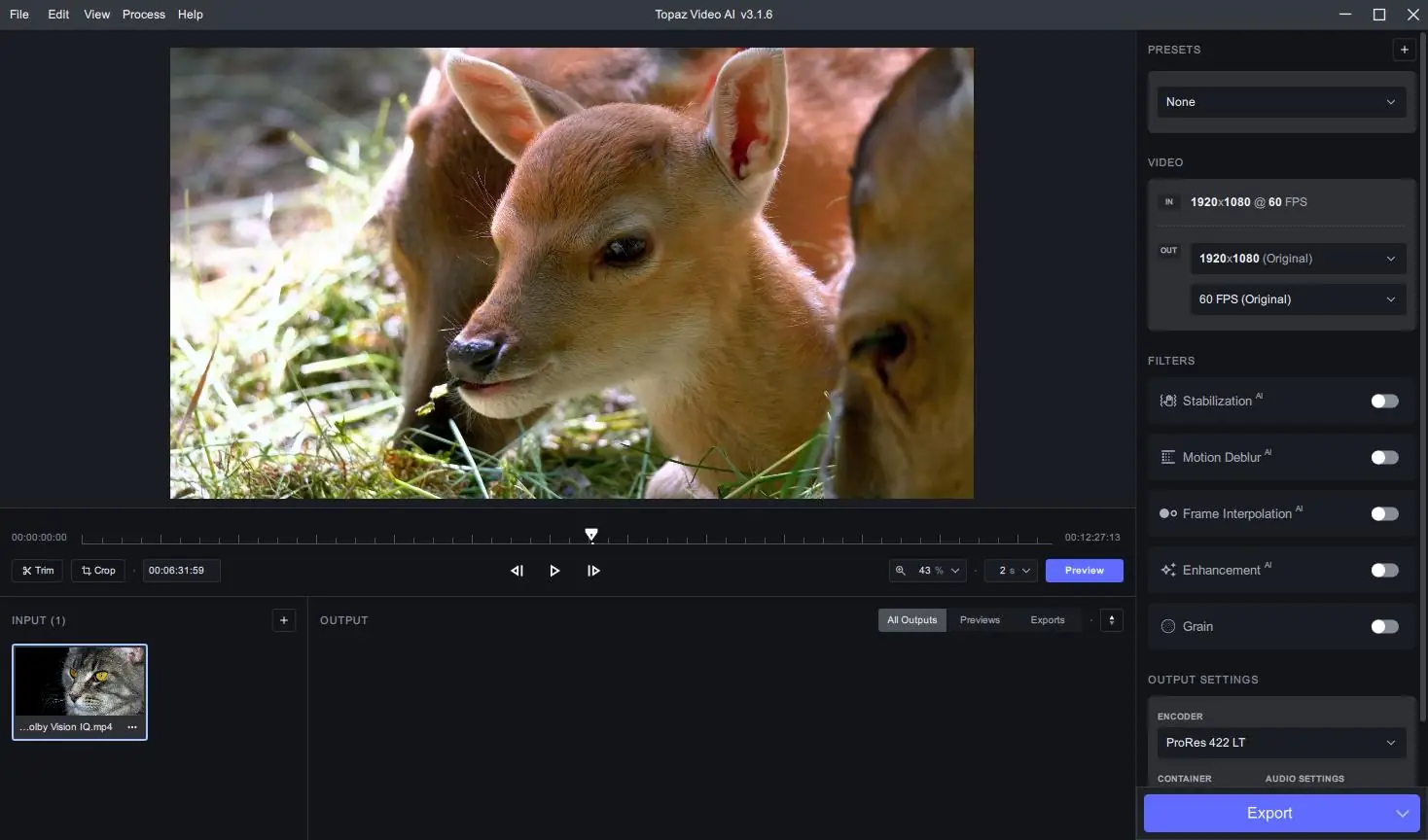1428x840 pixels.
Task: Step back one frame
Action: point(517,571)
